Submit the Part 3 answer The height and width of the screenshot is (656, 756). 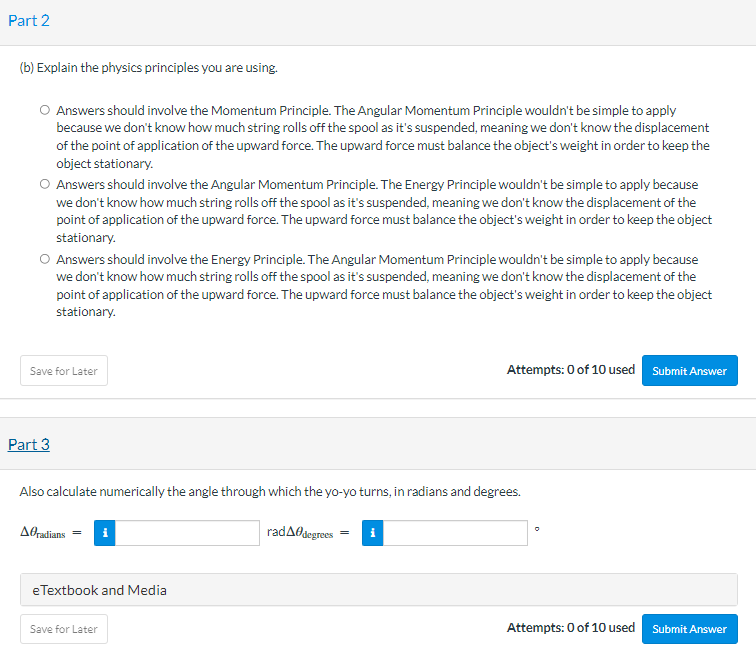point(689,629)
